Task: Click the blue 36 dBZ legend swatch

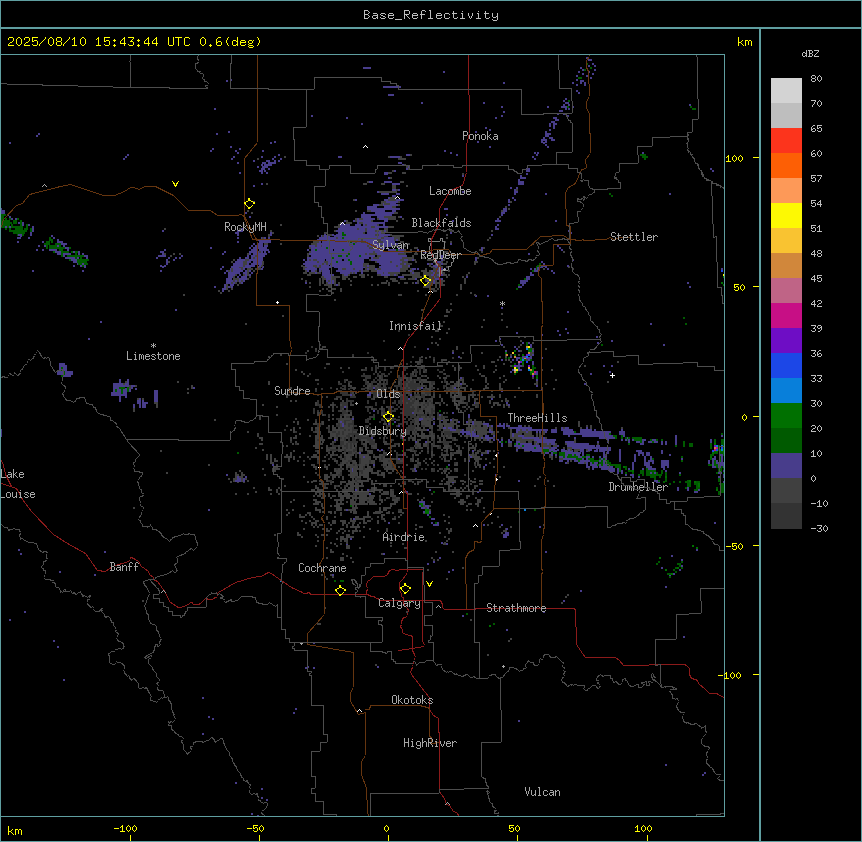Action: click(786, 365)
